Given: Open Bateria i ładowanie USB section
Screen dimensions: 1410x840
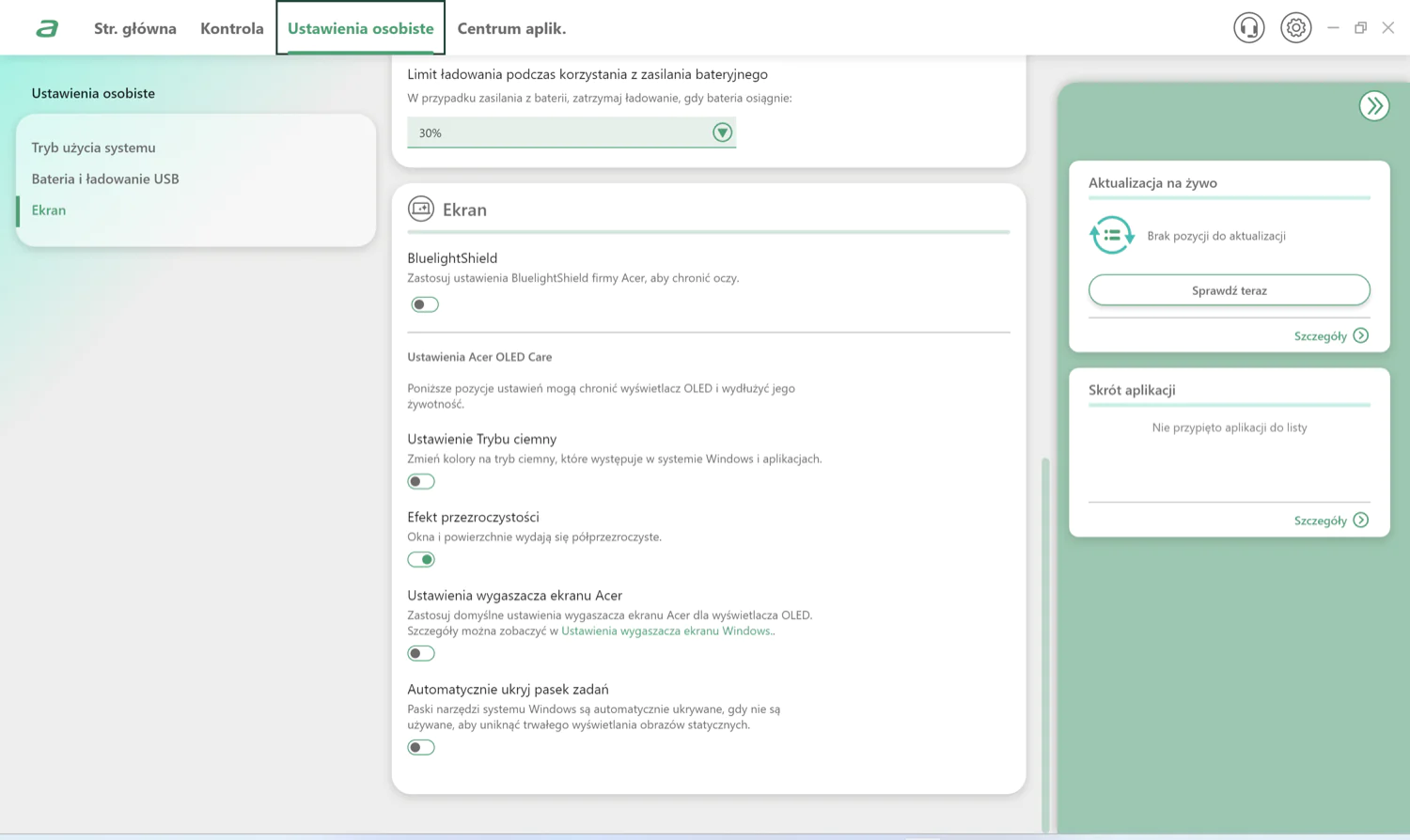Looking at the screenshot, I should point(105,179).
